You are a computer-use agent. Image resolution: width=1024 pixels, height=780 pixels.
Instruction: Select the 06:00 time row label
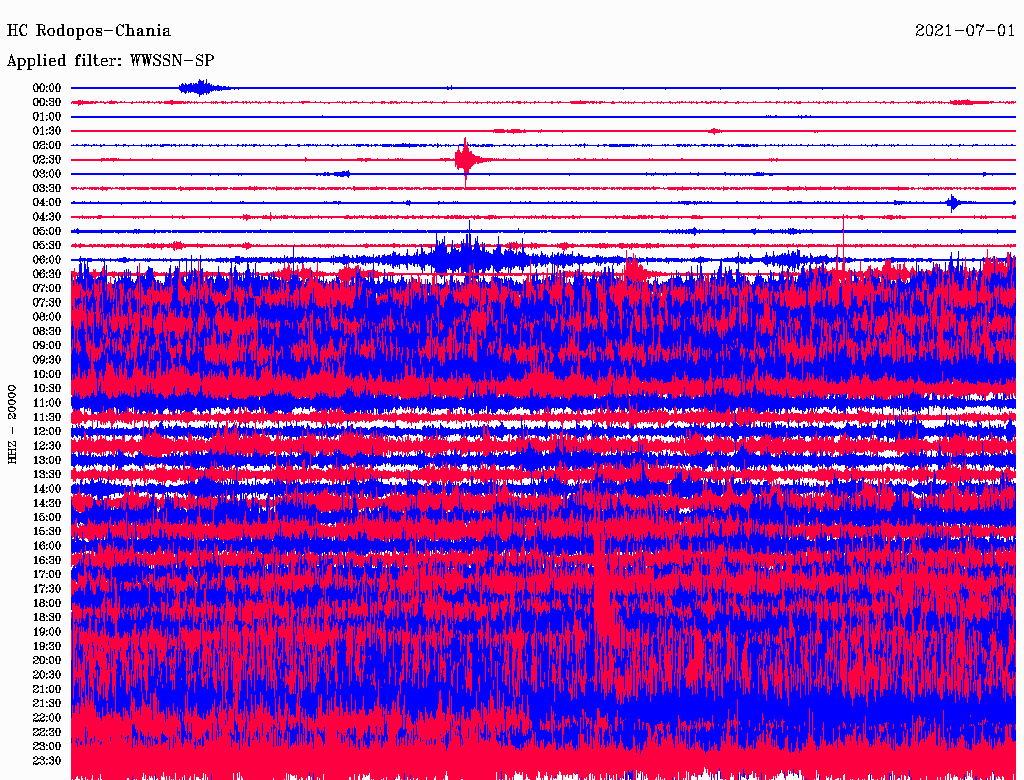47,260
